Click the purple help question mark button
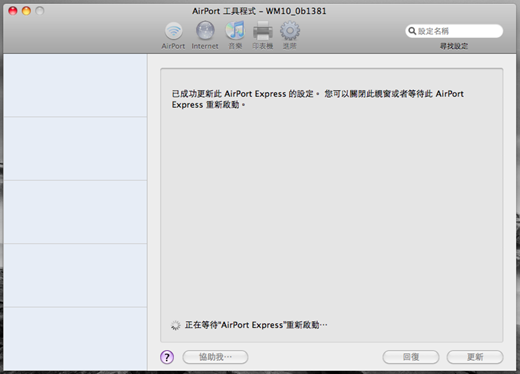This screenshot has width=520, height=374. pos(167,357)
